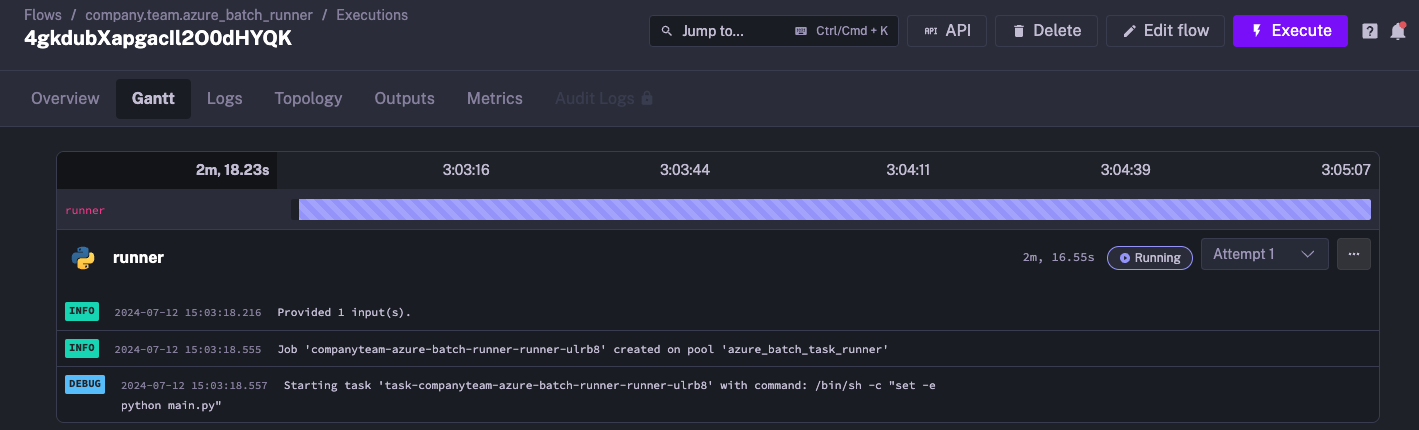Click the Running status badge
The image size is (1419, 430).
pos(1149,258)
